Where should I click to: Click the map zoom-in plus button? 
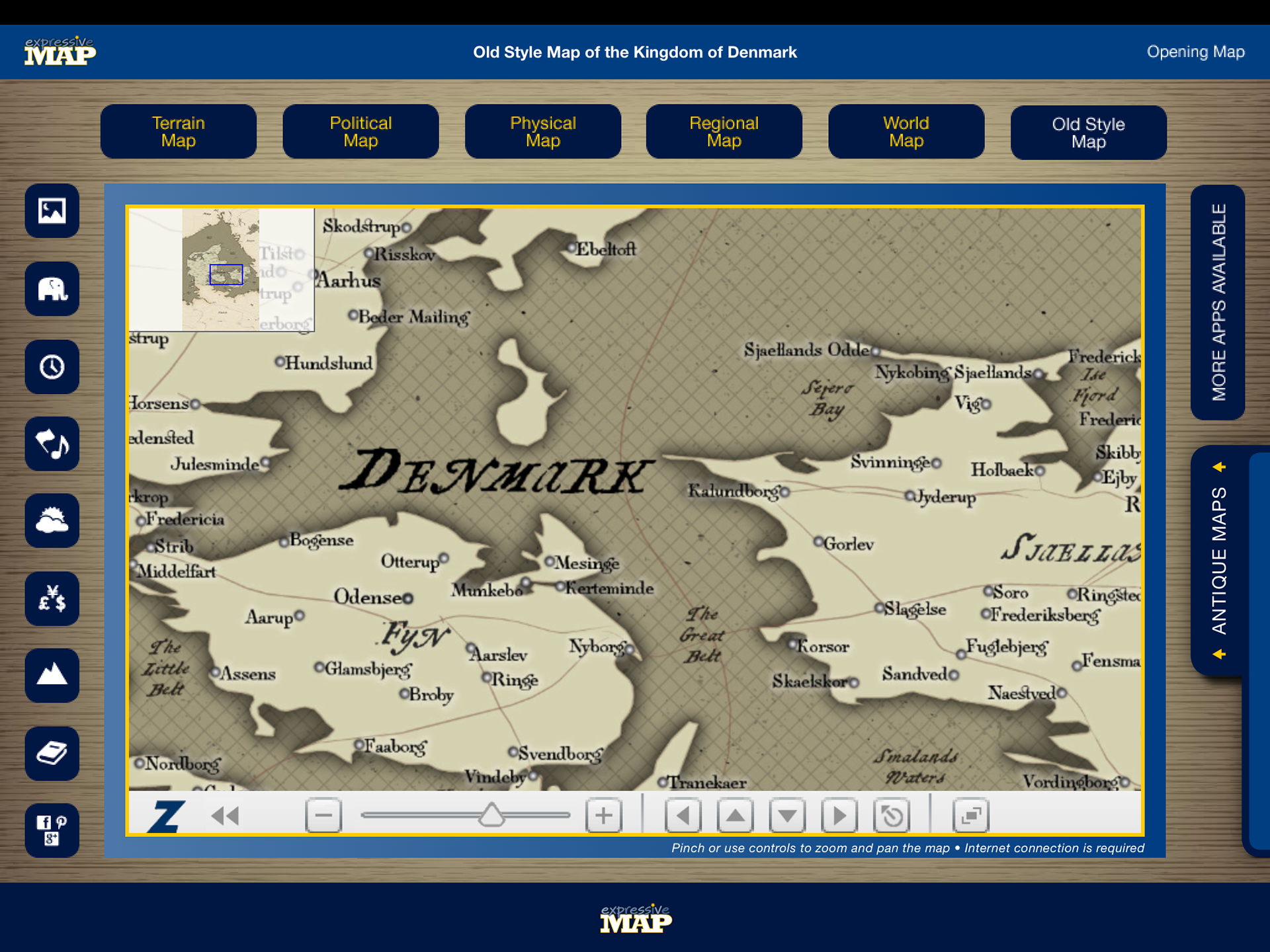pyautogui.click(x=603, y=816)
